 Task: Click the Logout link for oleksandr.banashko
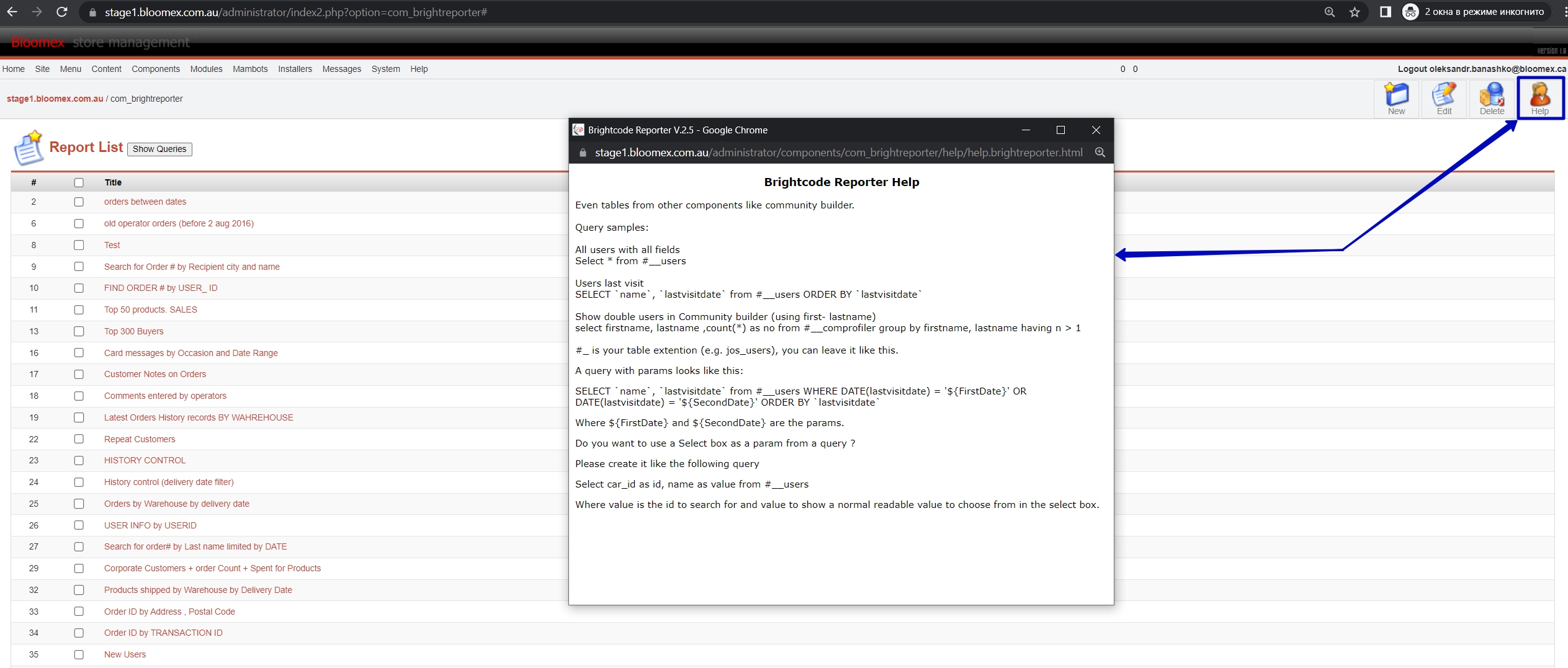point(1482,69)
